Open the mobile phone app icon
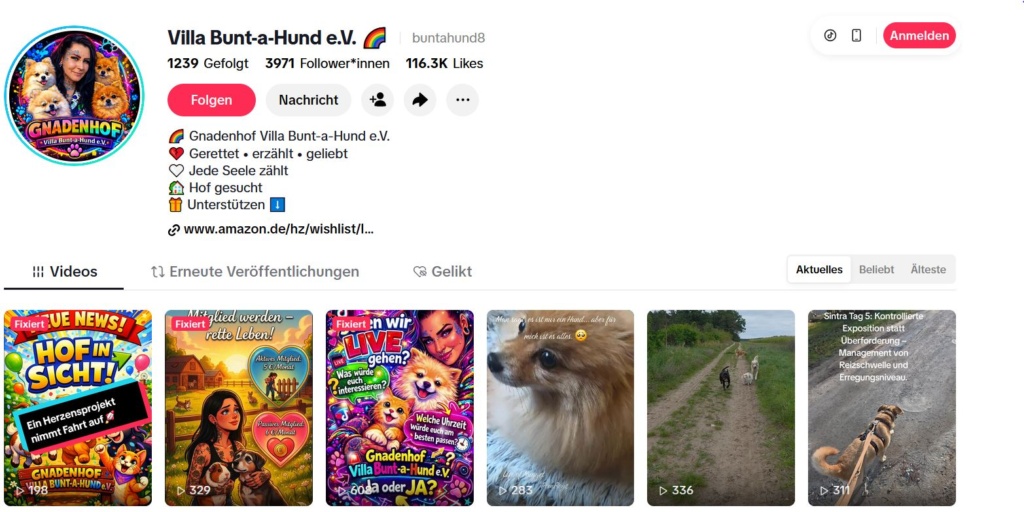This screenshot has width=1024, height=512. (856, 35)
